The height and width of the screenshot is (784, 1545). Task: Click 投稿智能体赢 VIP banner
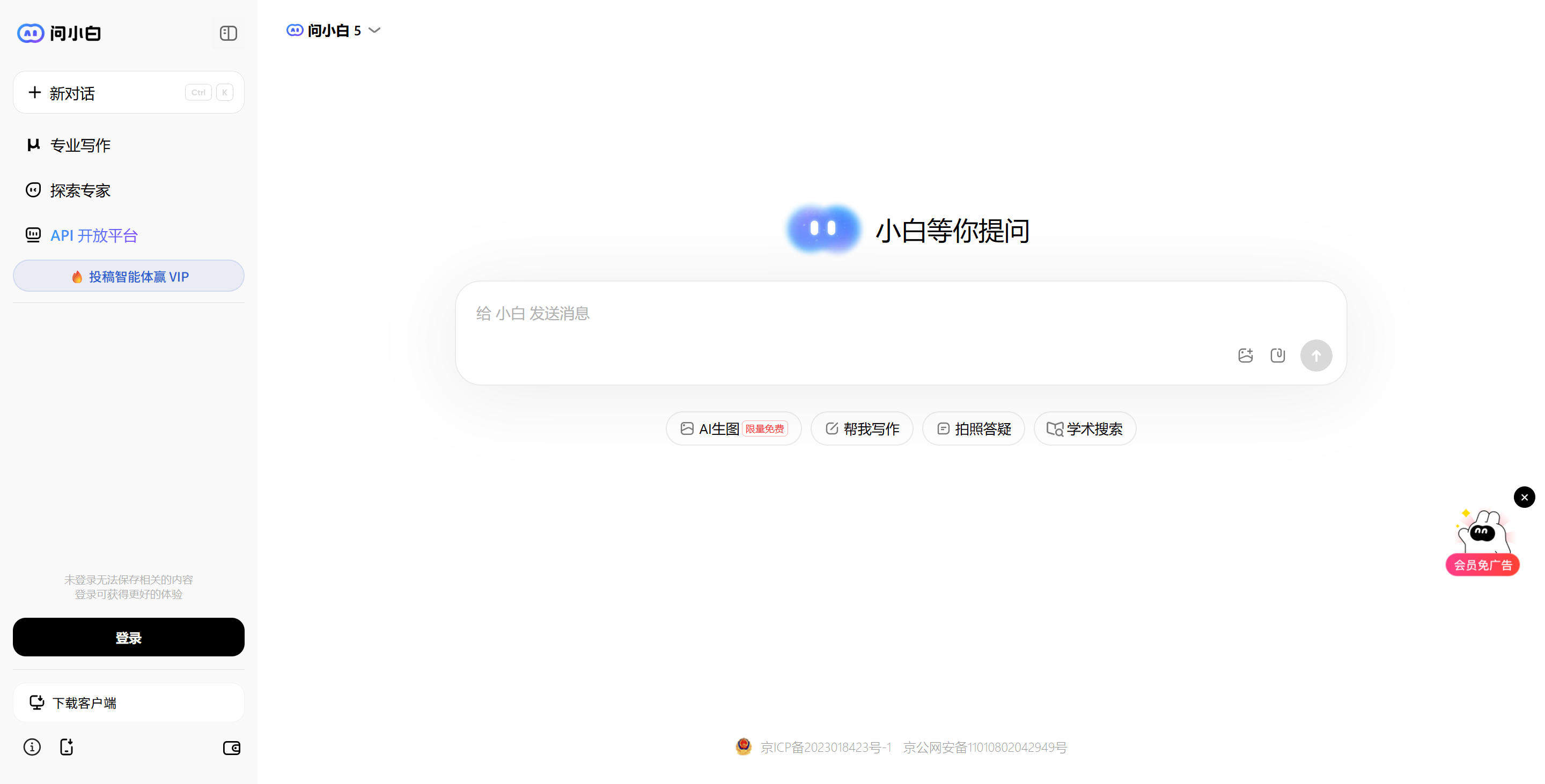[x=128, y=276]
